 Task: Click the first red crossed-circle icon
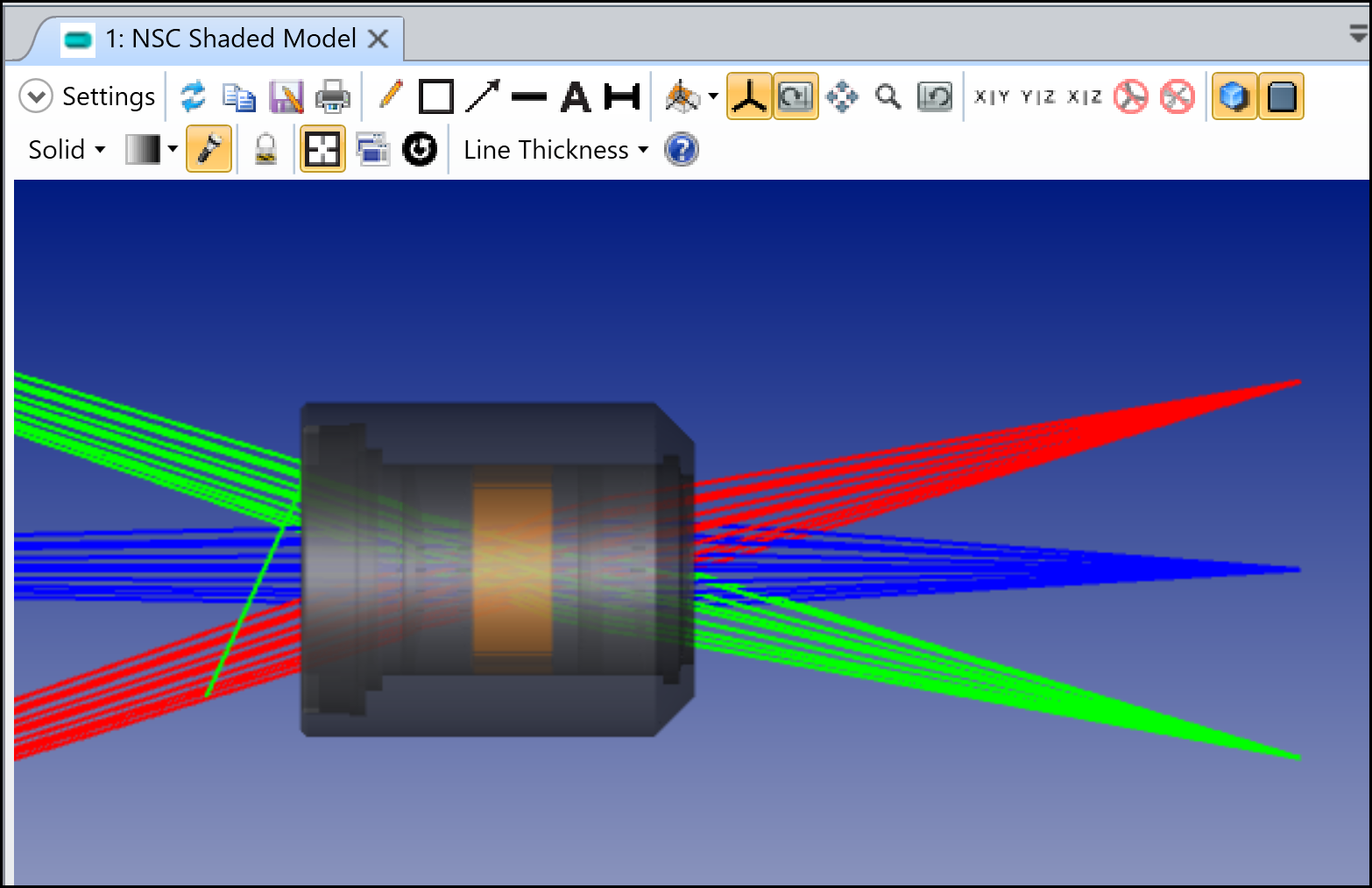1131,96
